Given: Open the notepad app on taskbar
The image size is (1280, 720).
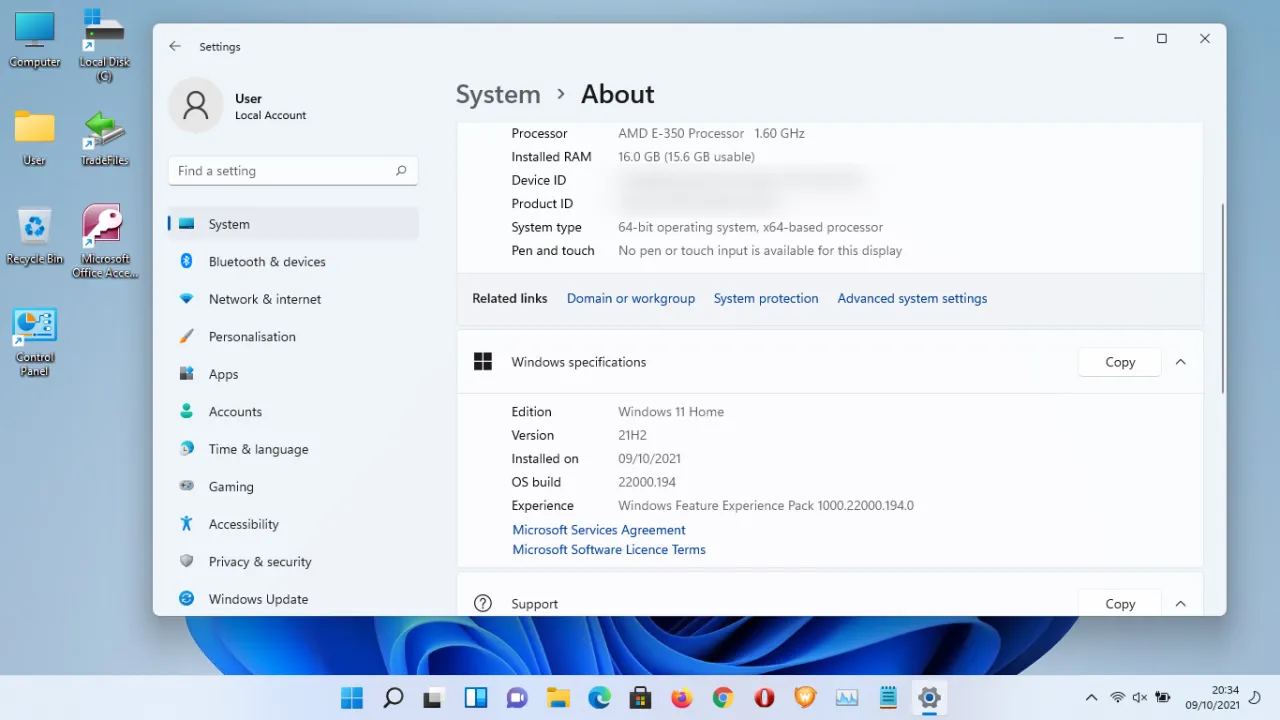Looking at the screenshot, I should (888, 698).
